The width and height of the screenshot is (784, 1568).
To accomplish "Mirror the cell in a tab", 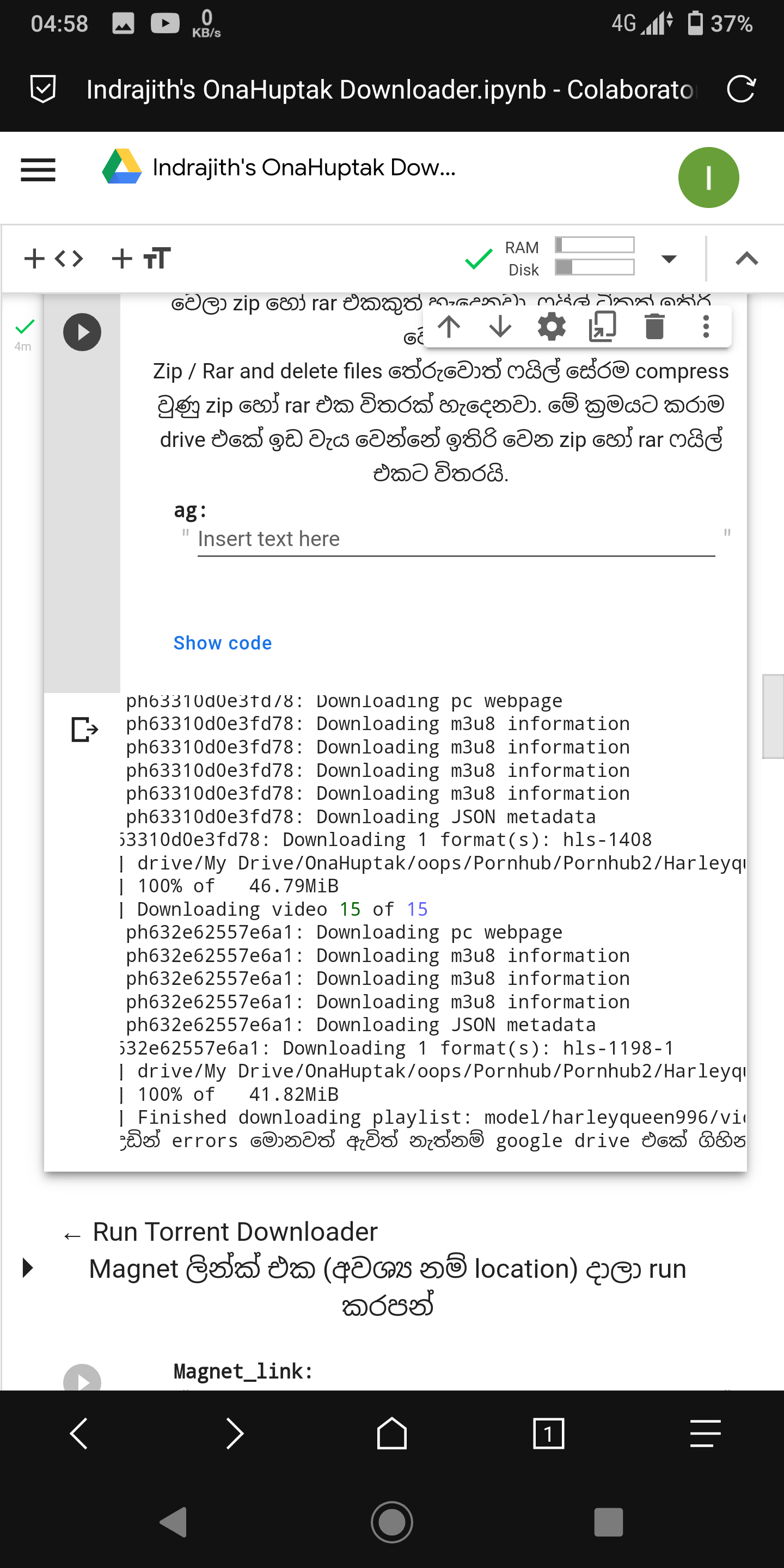I will pos(603,327).
